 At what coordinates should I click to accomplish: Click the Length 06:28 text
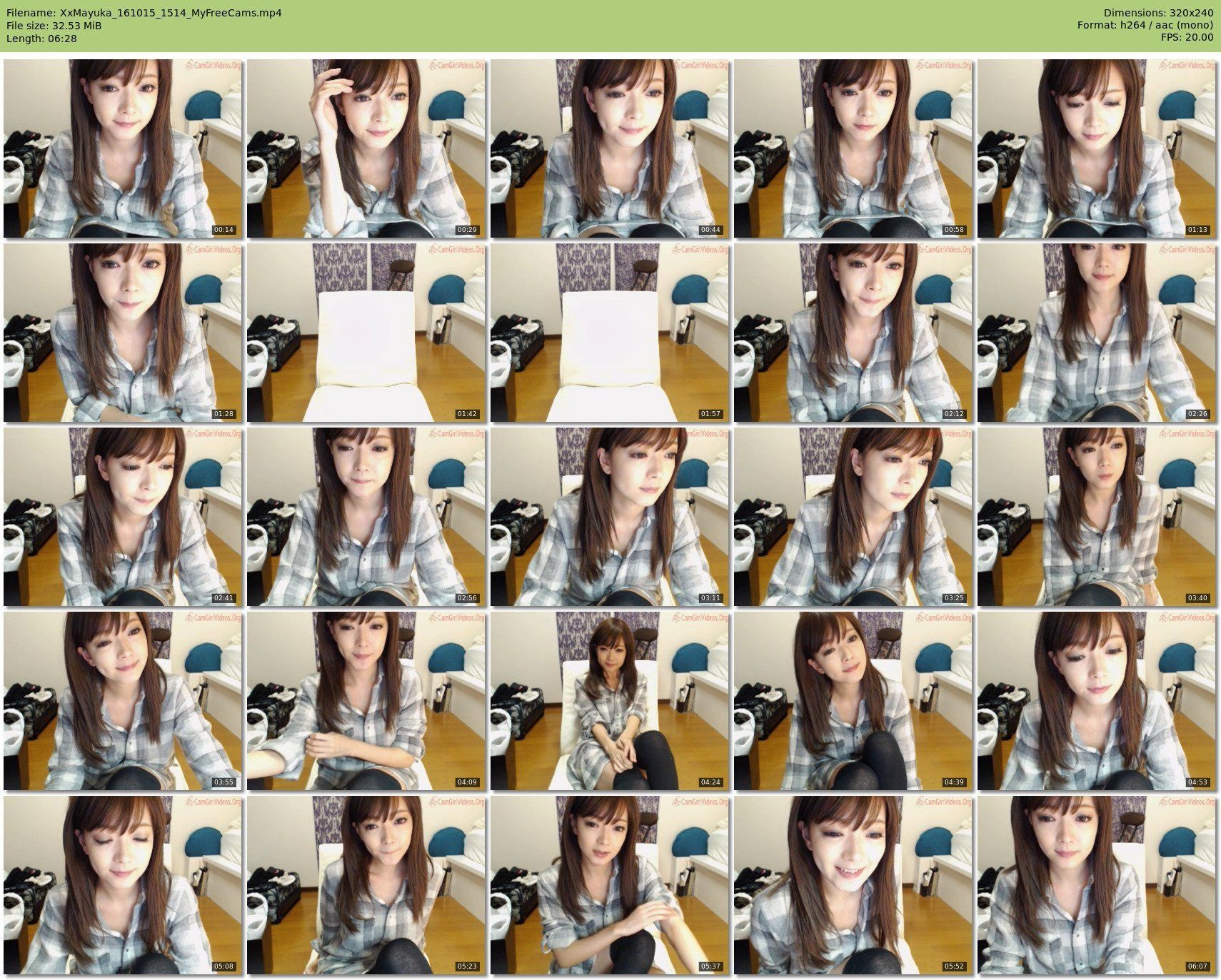(41, 38)
